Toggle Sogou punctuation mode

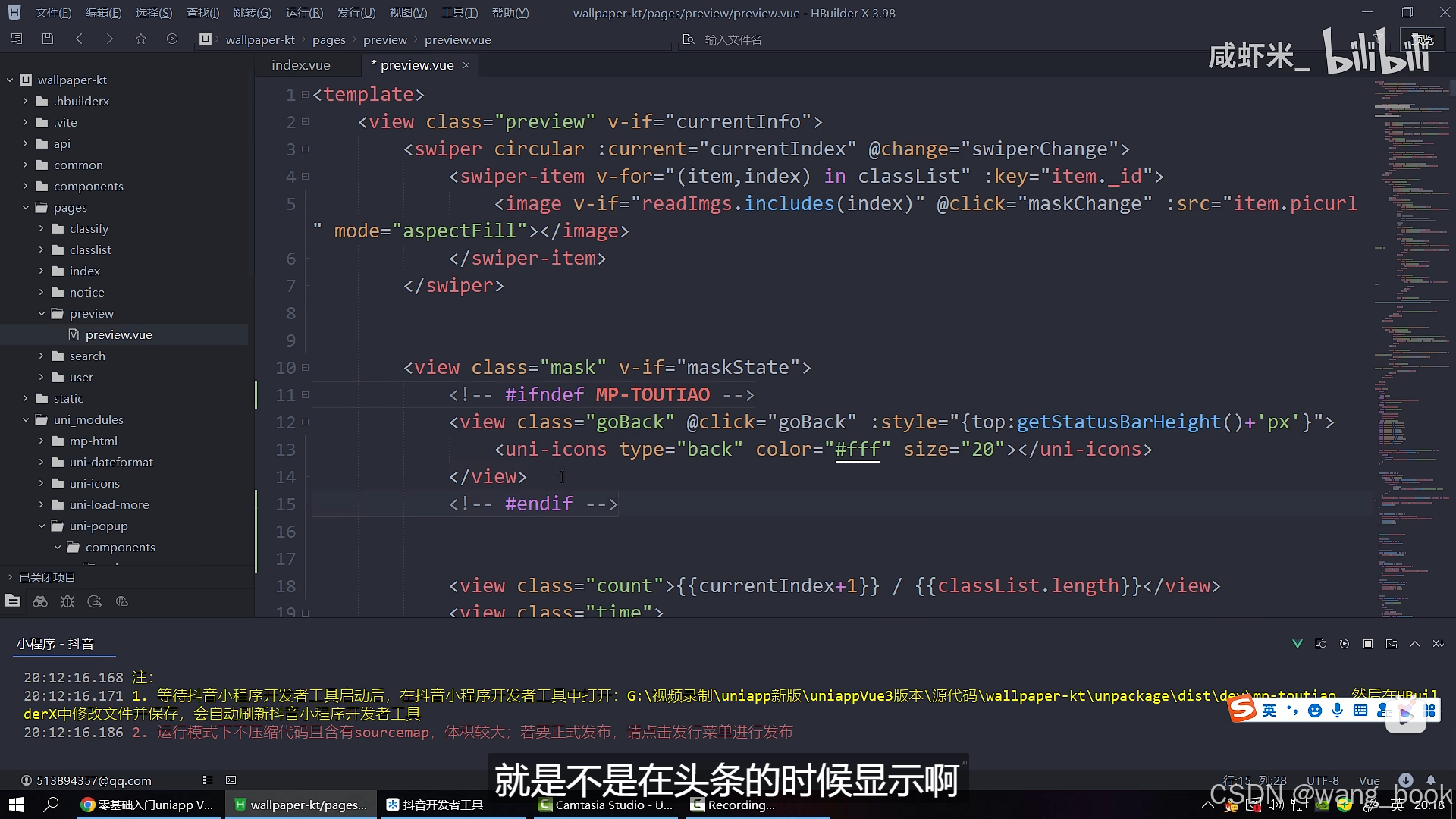pyautogui.click(x=1292, y=710)
